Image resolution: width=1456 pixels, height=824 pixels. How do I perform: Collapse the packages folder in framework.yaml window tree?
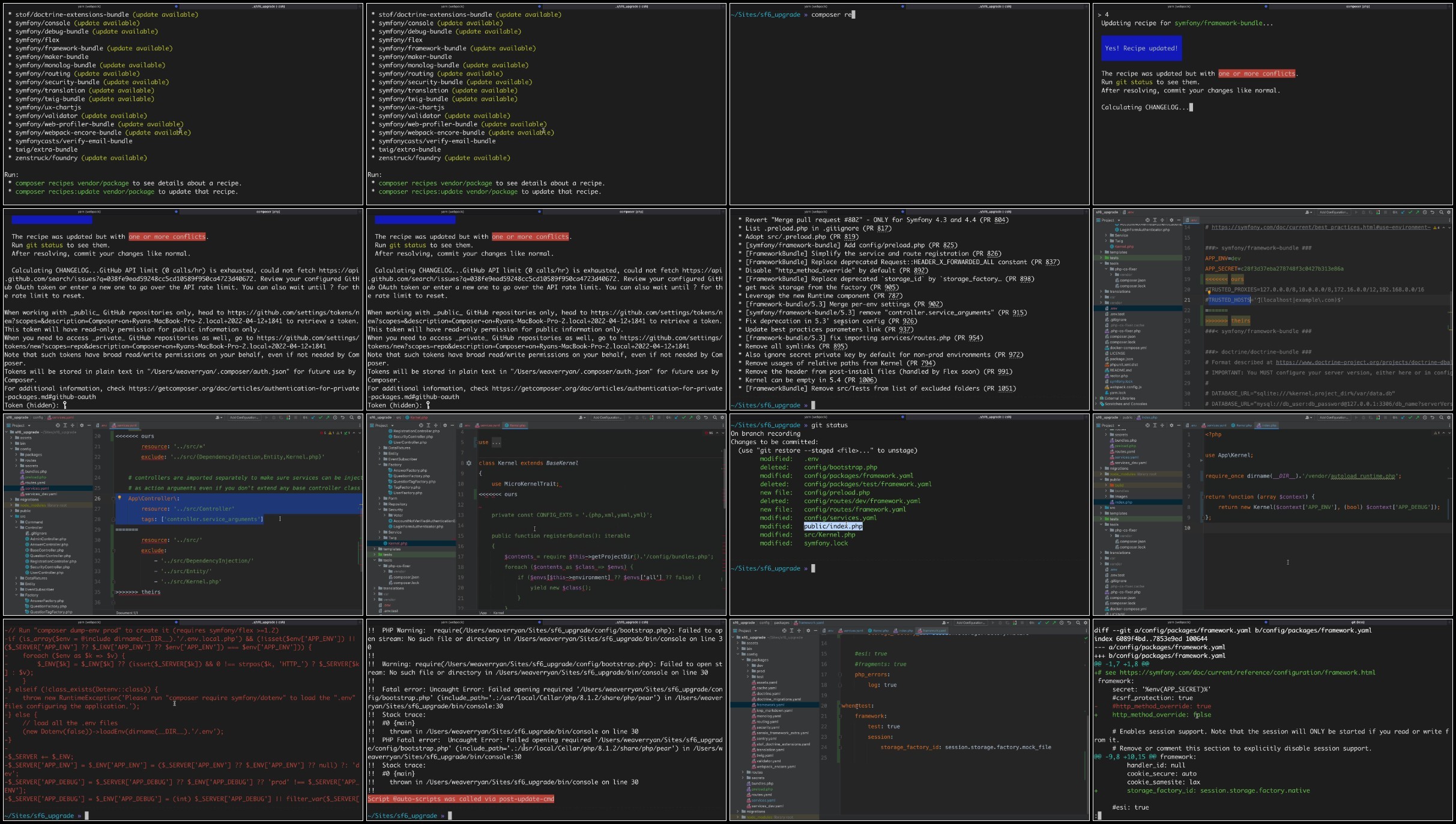click(743, 660)
